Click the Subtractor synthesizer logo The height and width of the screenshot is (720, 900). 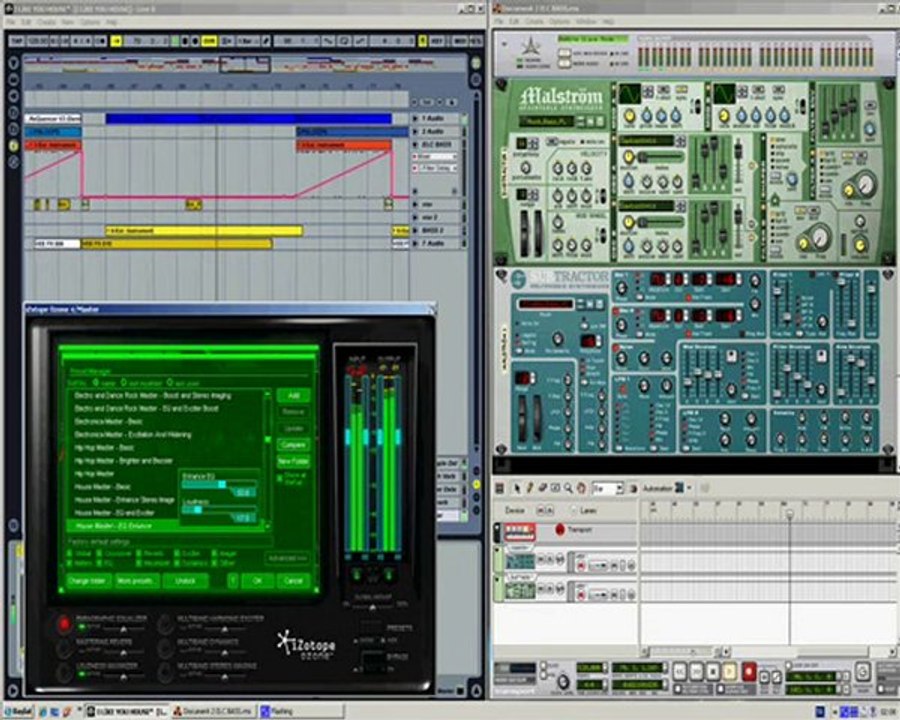click(x=560, y=280)
